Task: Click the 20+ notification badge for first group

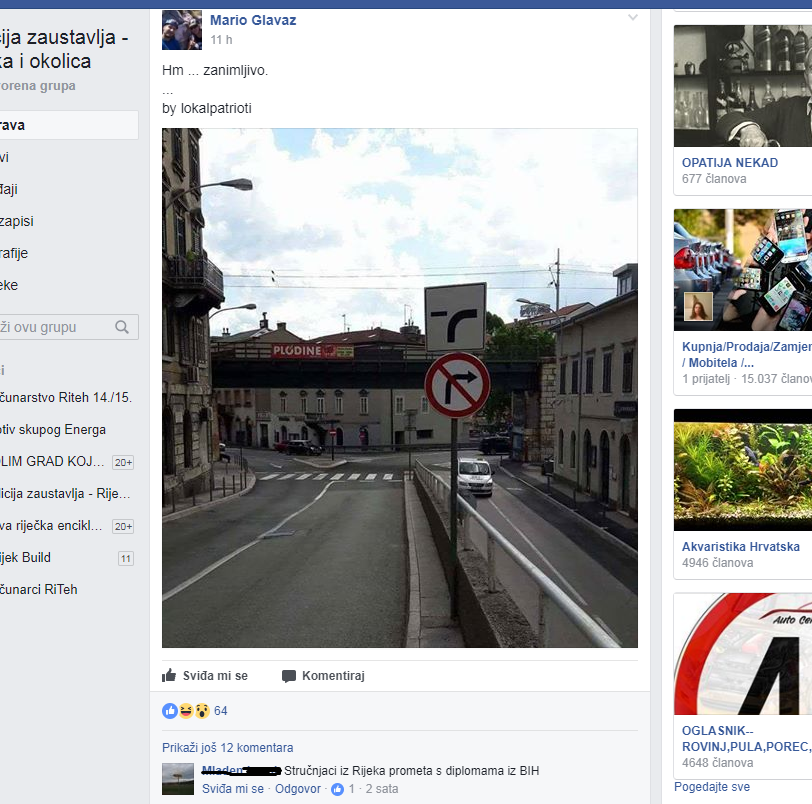Action: click(x=123, y=462)
